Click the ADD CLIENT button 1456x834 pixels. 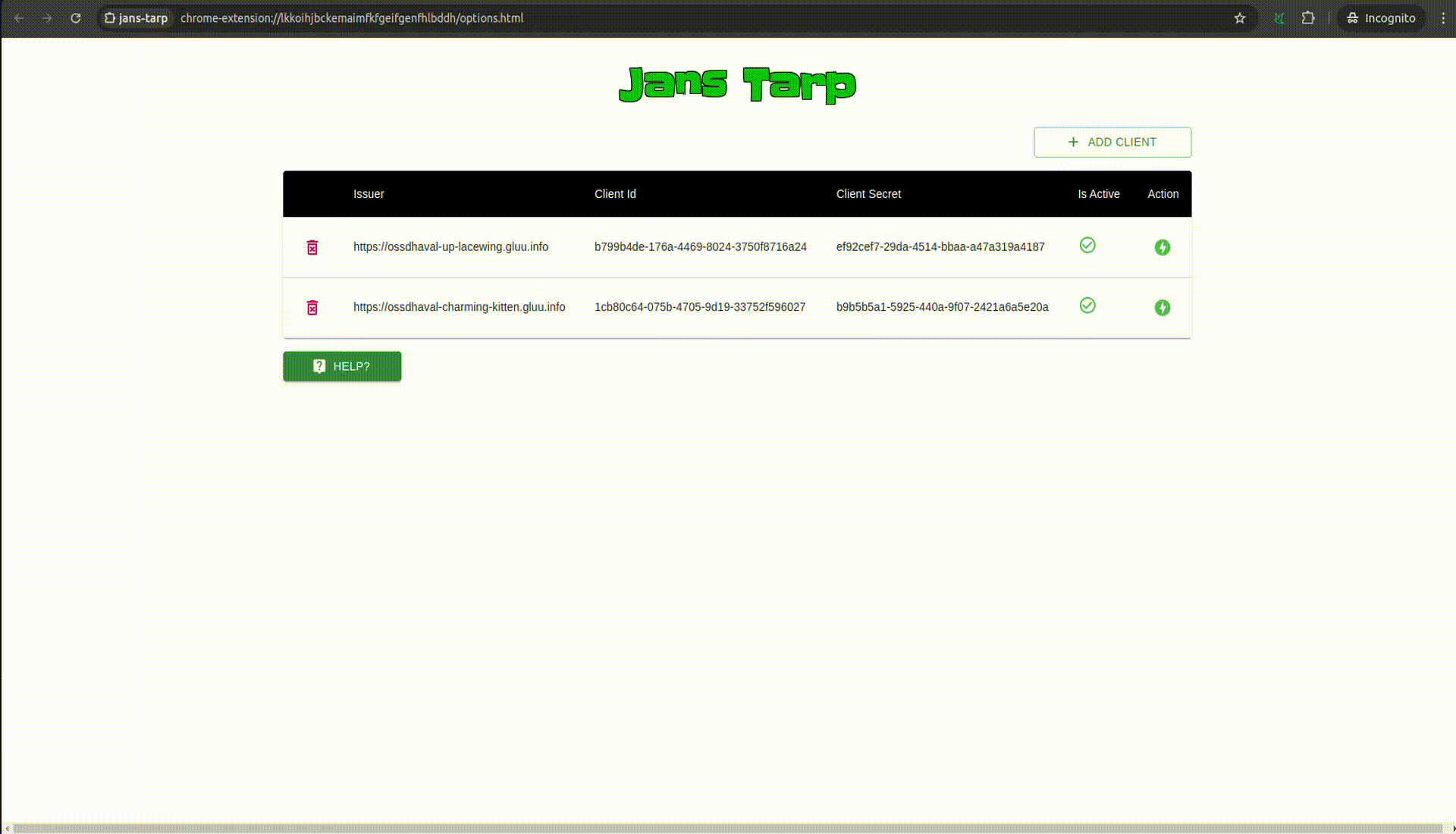pos(1112,141)
